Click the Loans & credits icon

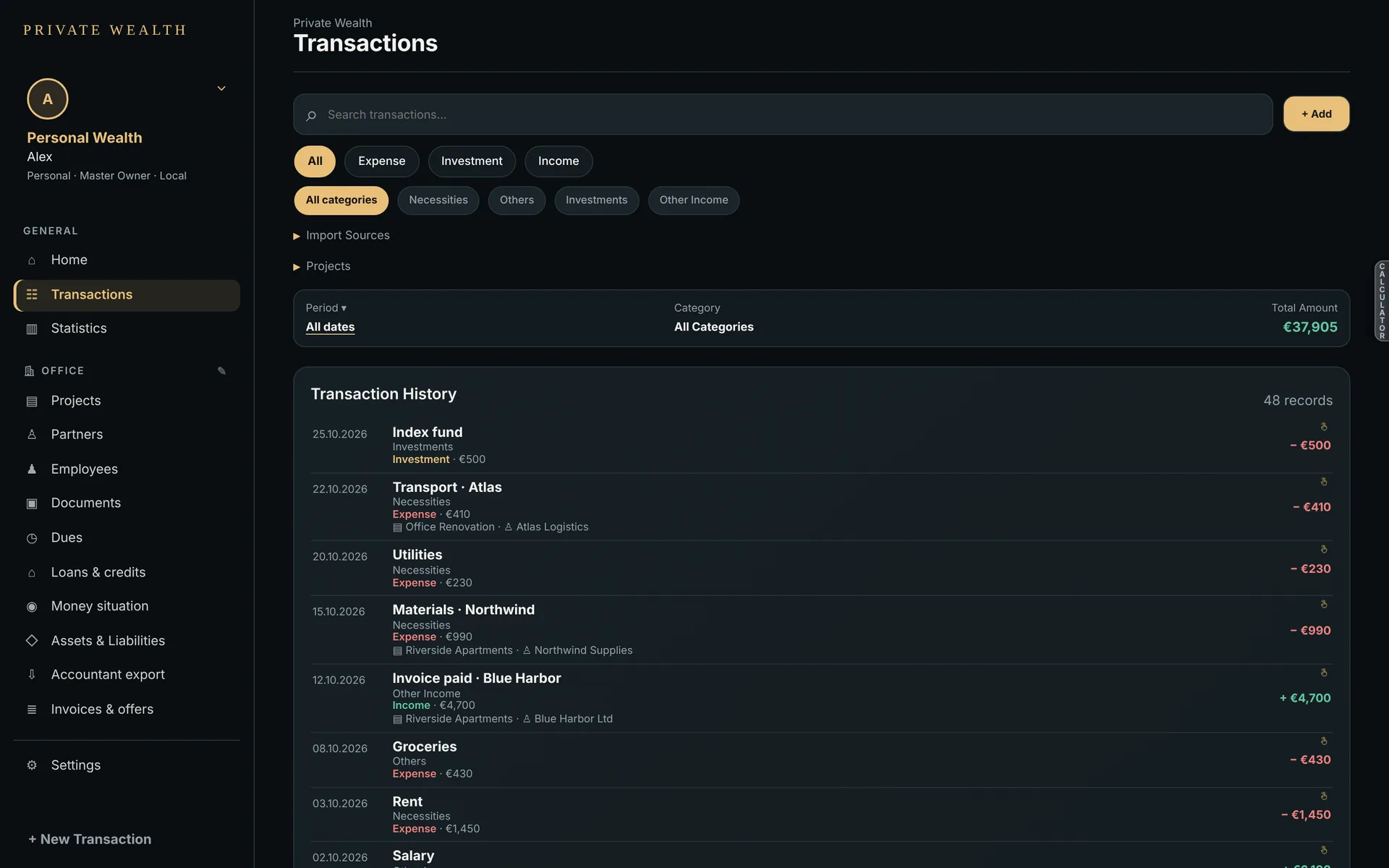tap(32, 573)
